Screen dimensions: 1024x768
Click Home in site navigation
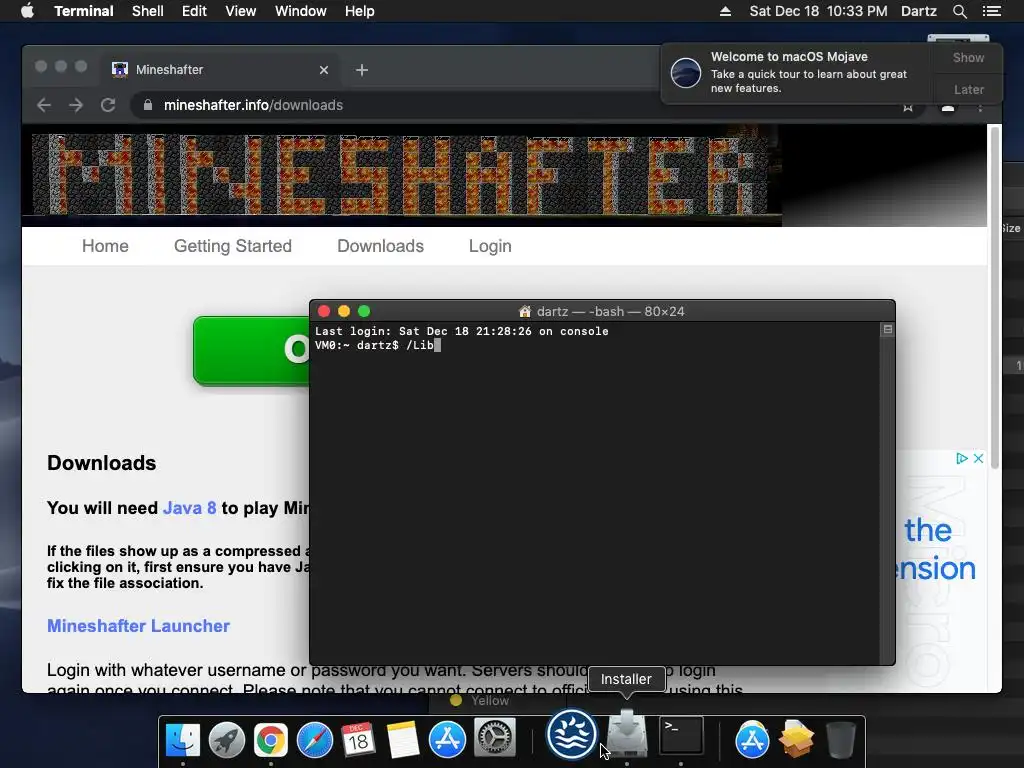tap(105, 246)
